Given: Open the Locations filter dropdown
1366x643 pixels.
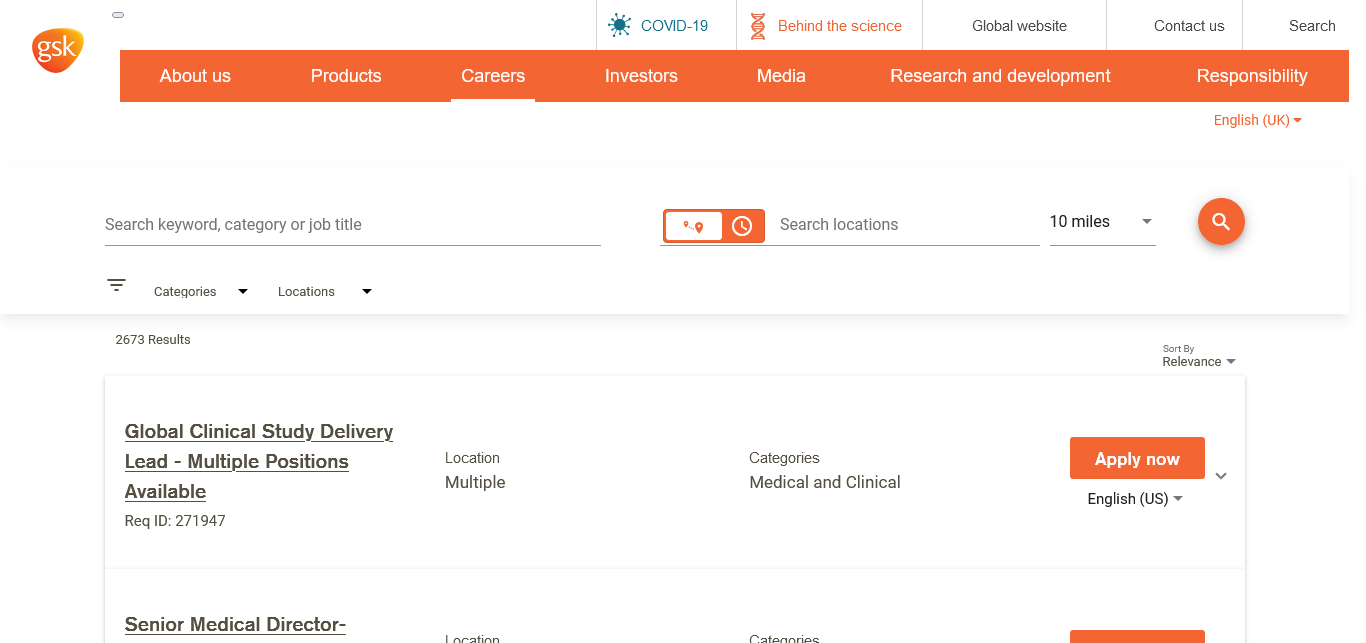Looking at the screenshot, I should pos(324,292).
